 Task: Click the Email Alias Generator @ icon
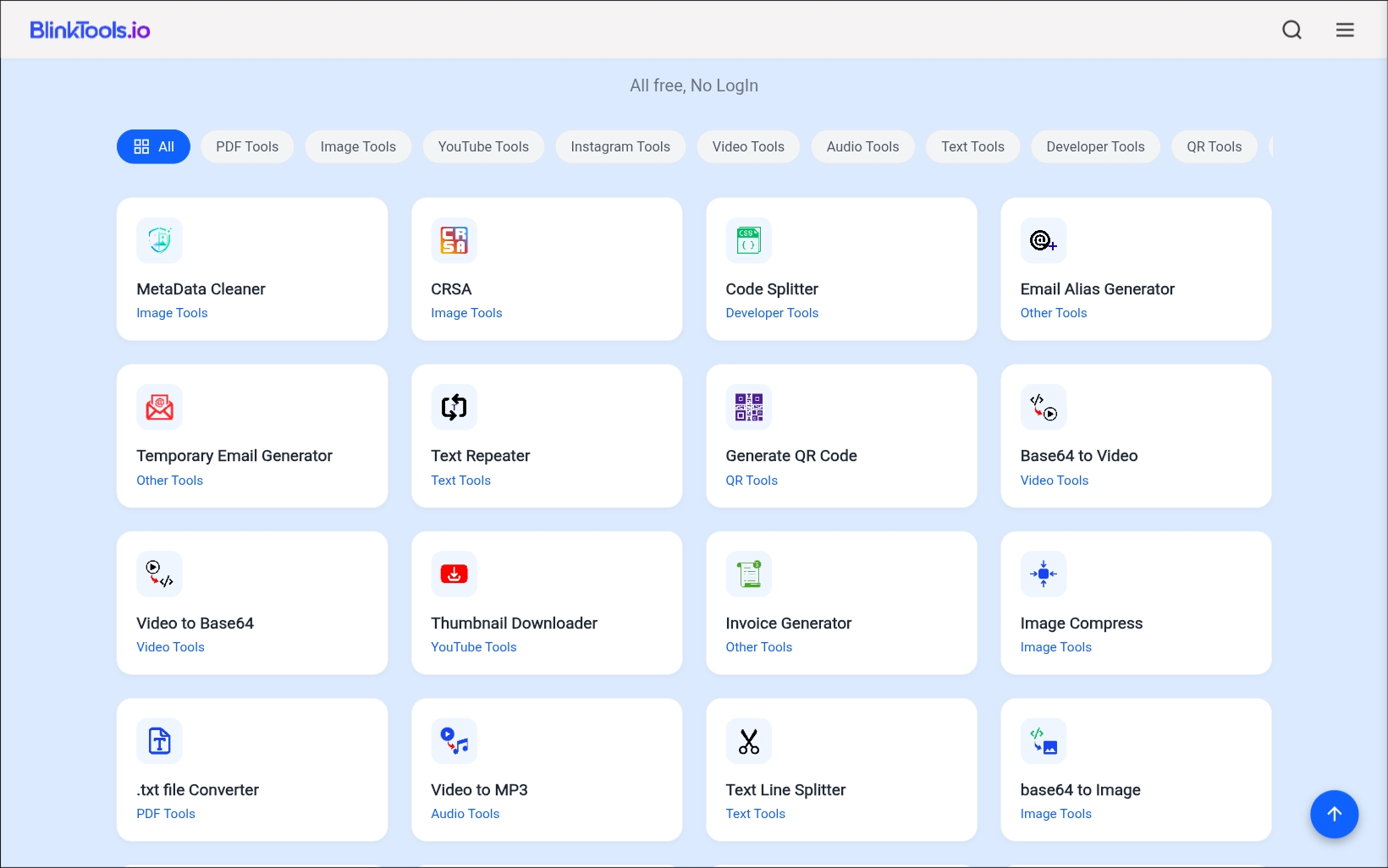[x=1043, y=240]
